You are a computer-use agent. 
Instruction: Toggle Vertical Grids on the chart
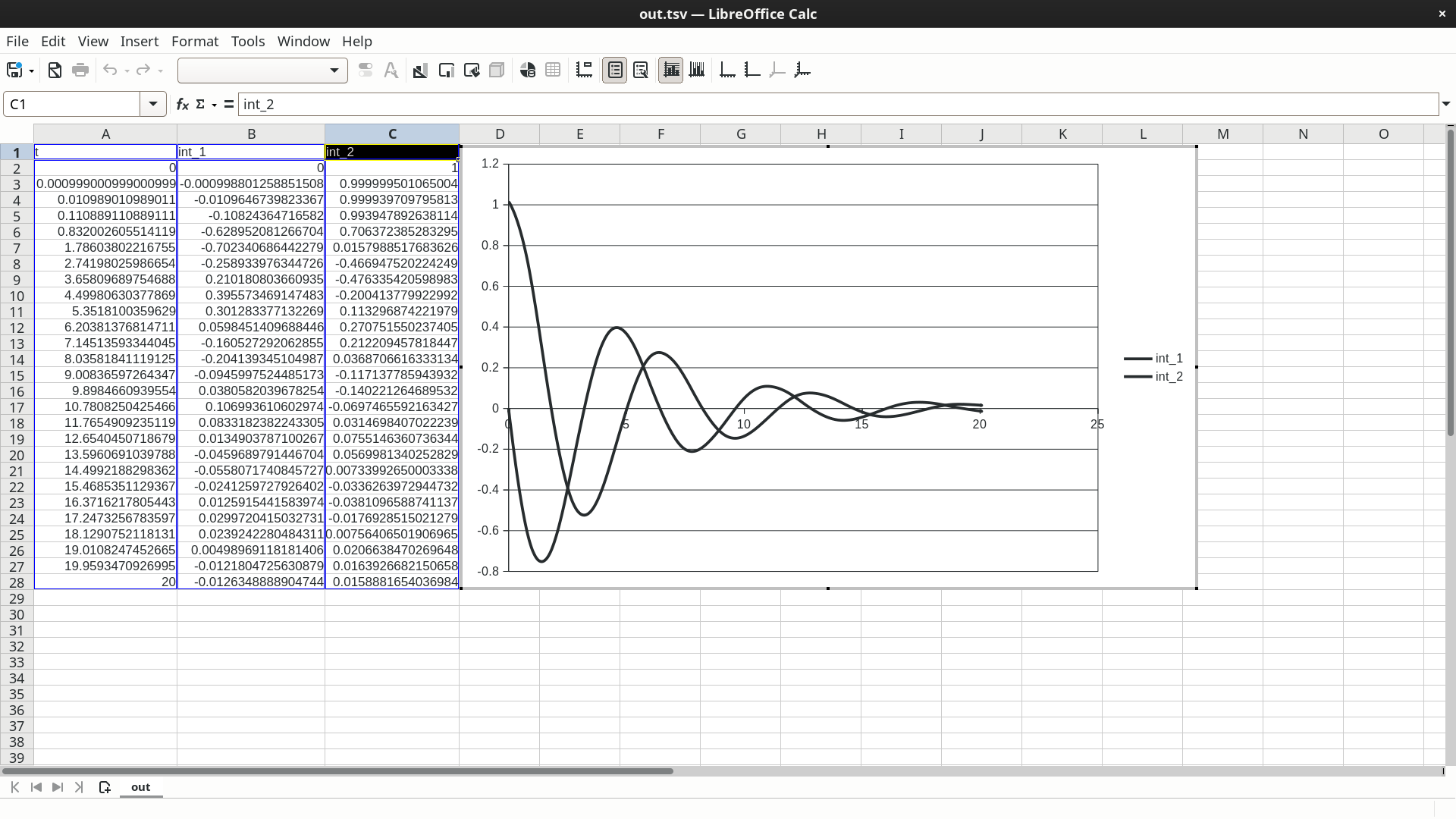pyautogui.click(x=697, y=71)
